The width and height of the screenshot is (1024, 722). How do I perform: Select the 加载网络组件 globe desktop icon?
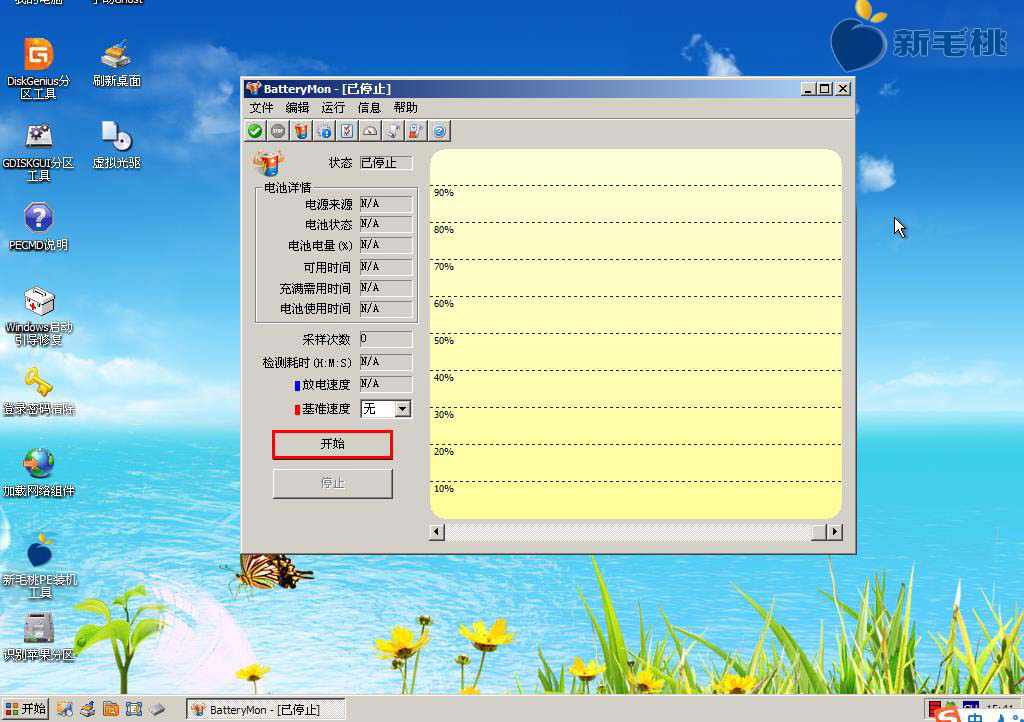(x=39, y=473)
